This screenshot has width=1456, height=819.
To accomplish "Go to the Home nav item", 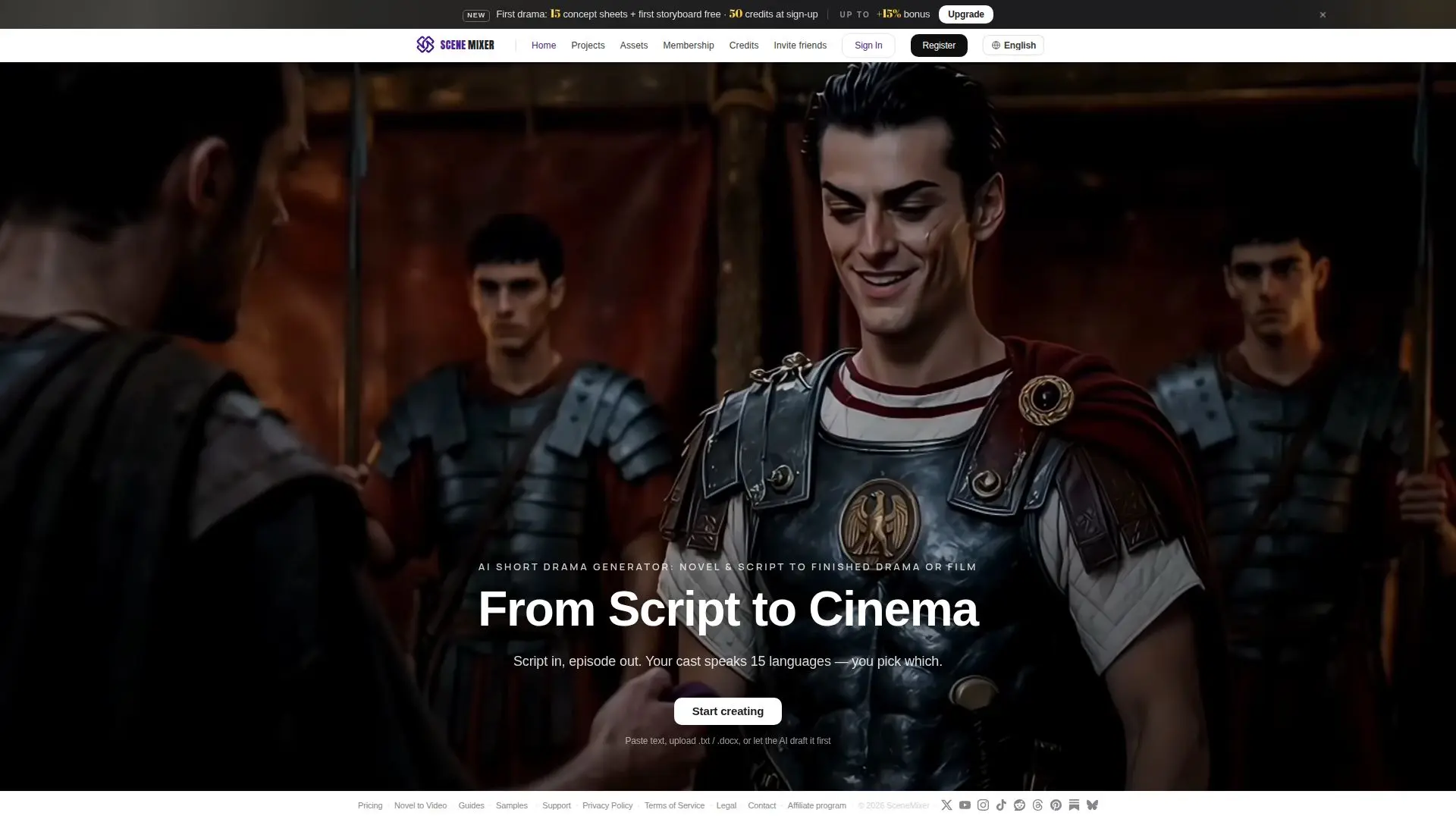I will (x=544, y=45).
